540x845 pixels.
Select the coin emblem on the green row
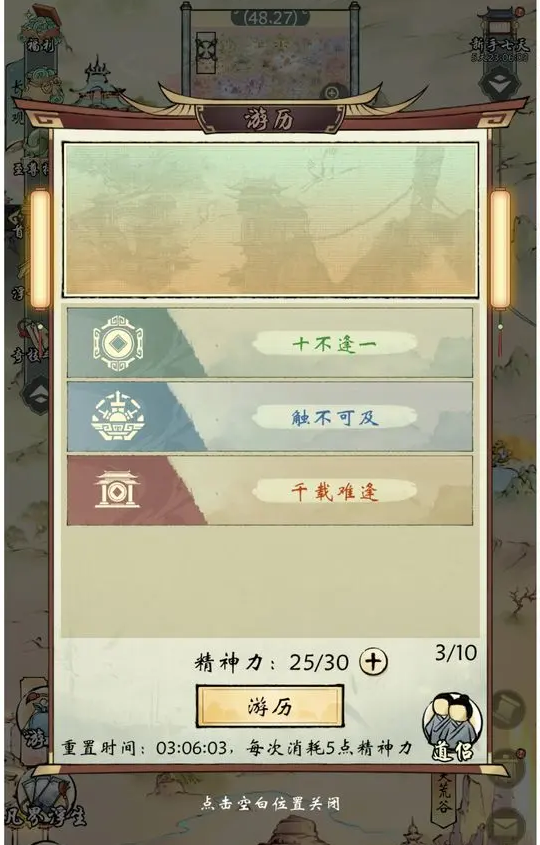click(118, 343)
